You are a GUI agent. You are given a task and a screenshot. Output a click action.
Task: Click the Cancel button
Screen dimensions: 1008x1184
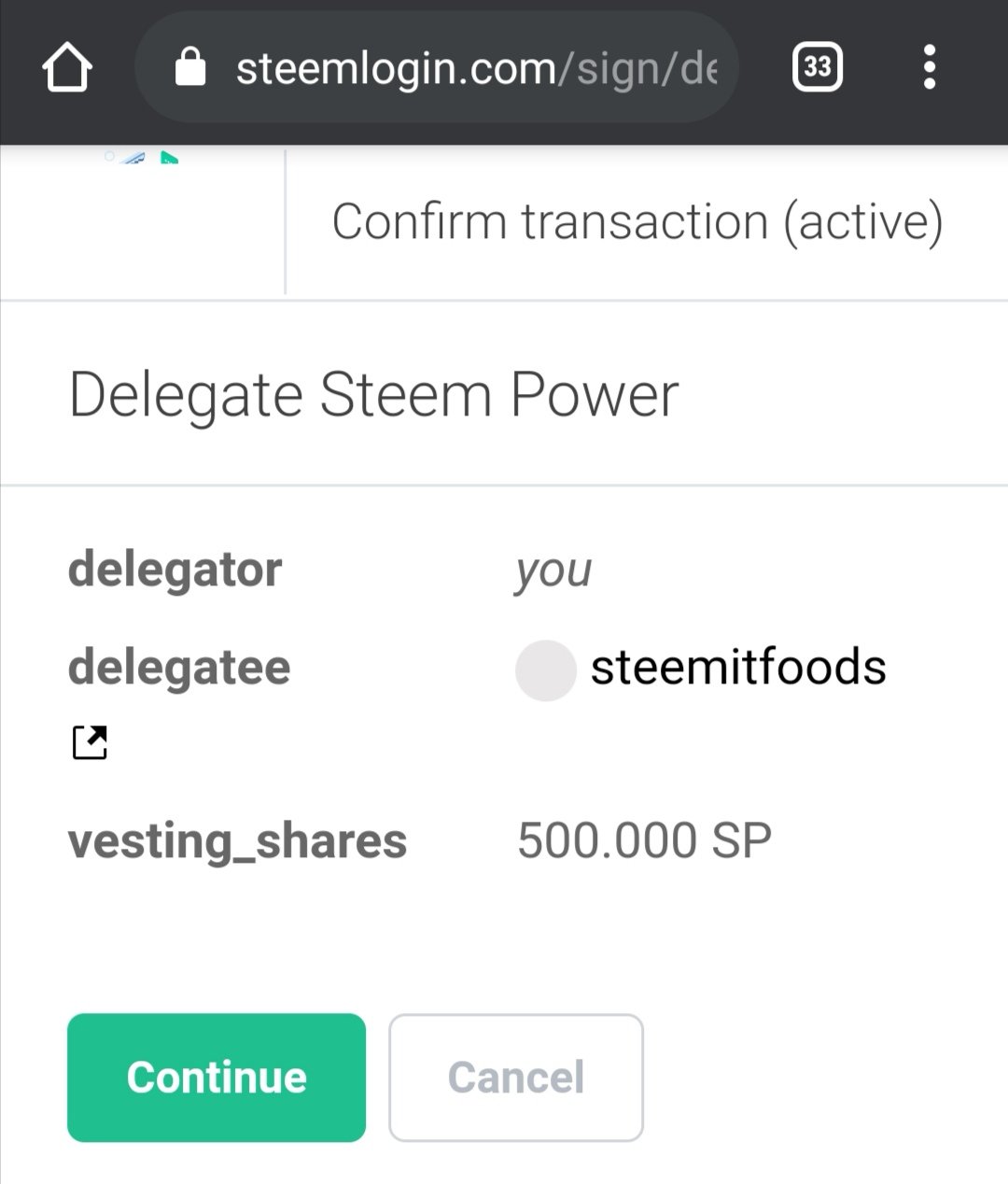click(x=516, y=1077)
